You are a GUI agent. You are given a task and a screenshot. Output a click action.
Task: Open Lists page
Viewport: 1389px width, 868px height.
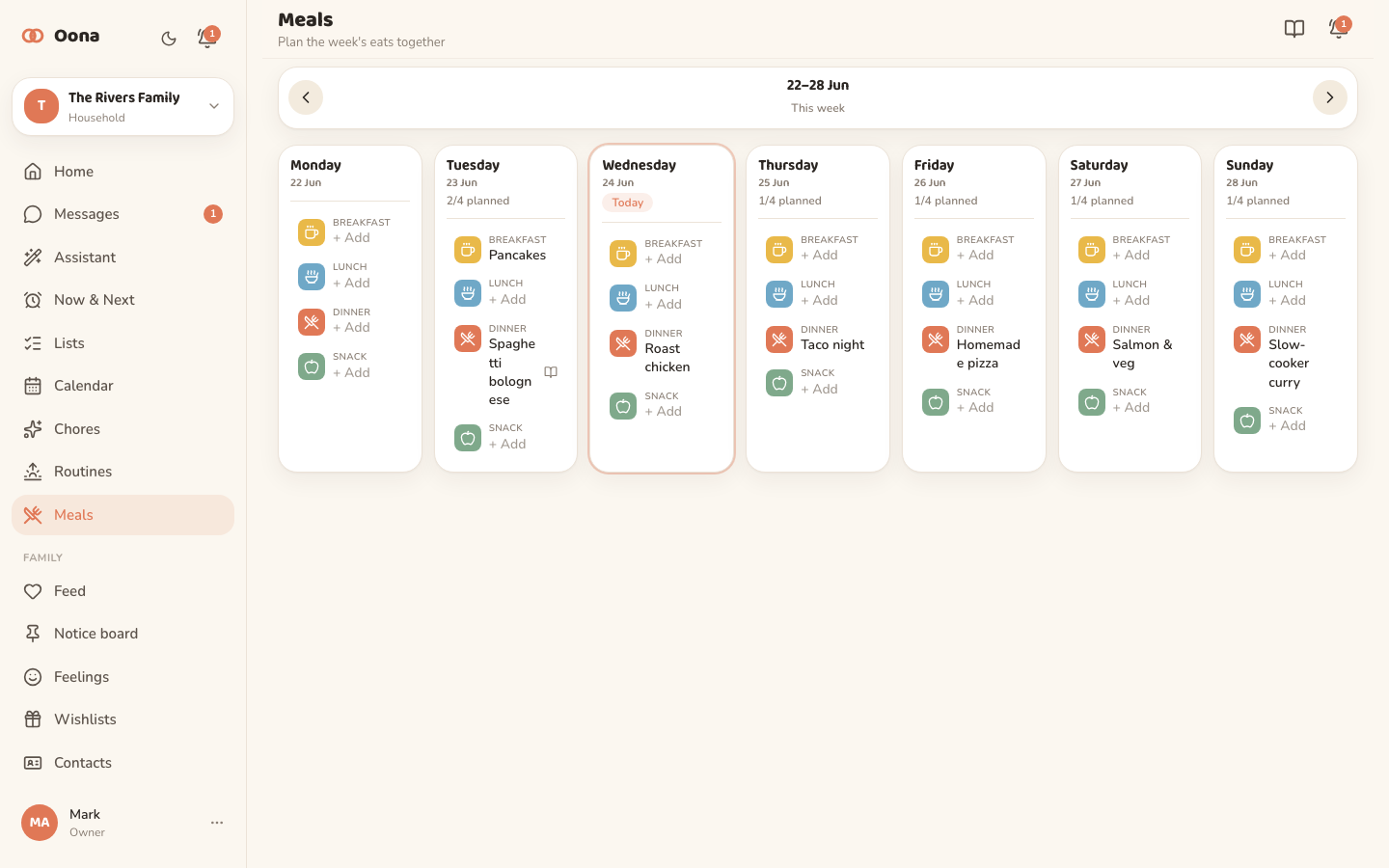(x=123, y=343)
